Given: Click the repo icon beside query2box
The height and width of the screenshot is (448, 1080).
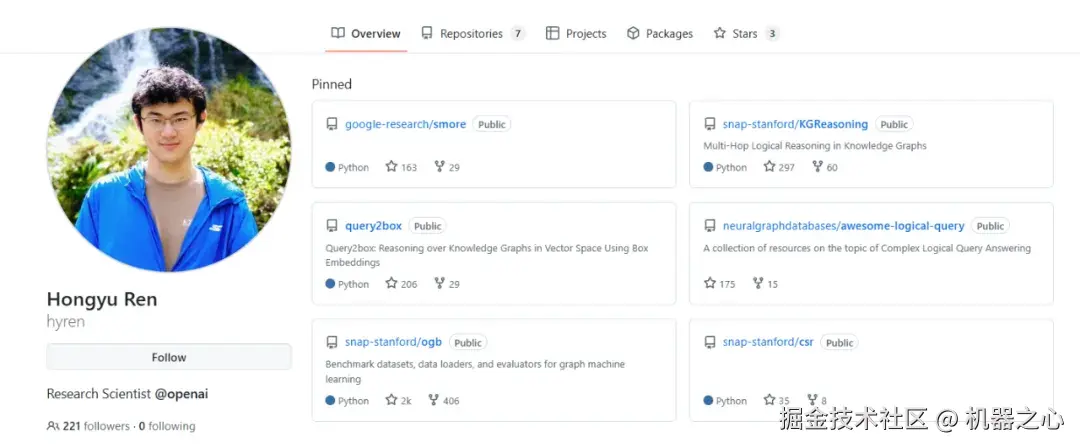Looking at the screenshot, I should click(x=332, y=225).
